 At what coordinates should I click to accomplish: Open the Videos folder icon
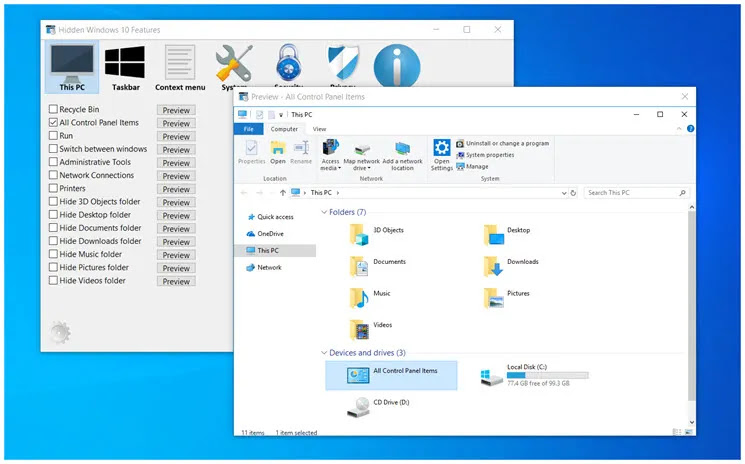coord(359,330)
